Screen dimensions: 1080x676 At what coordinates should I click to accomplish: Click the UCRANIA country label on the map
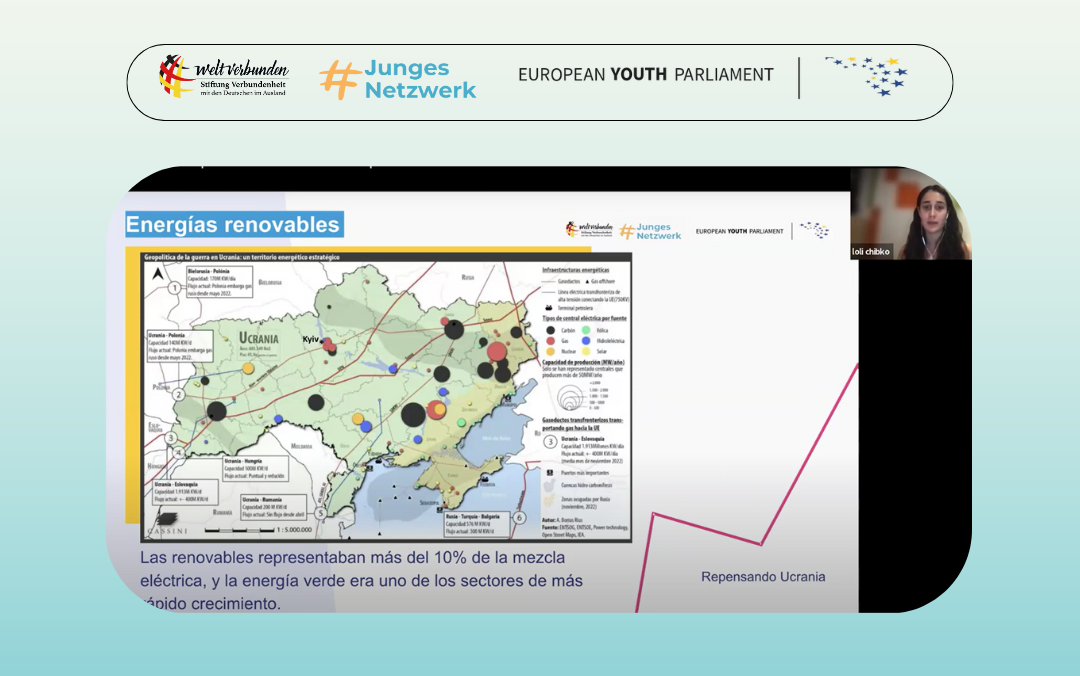[x=258, y=338]
